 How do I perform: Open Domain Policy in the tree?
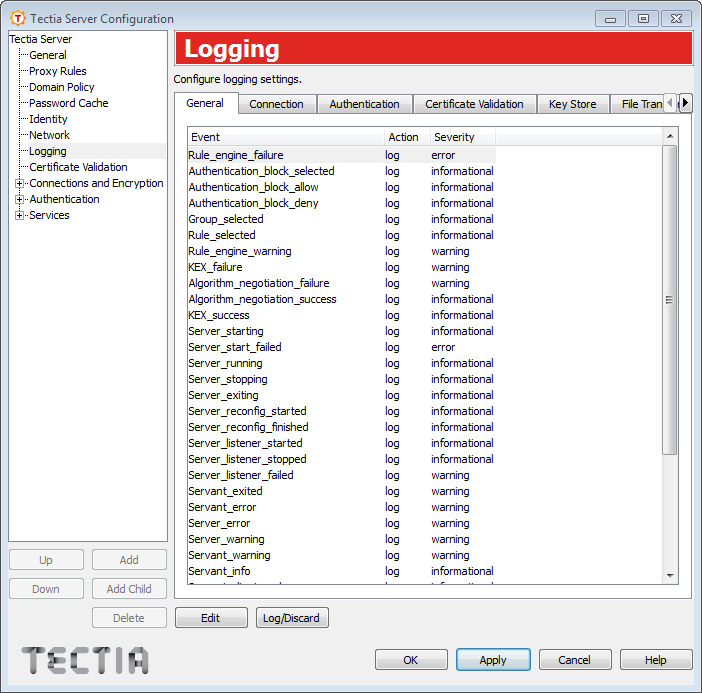62,87
